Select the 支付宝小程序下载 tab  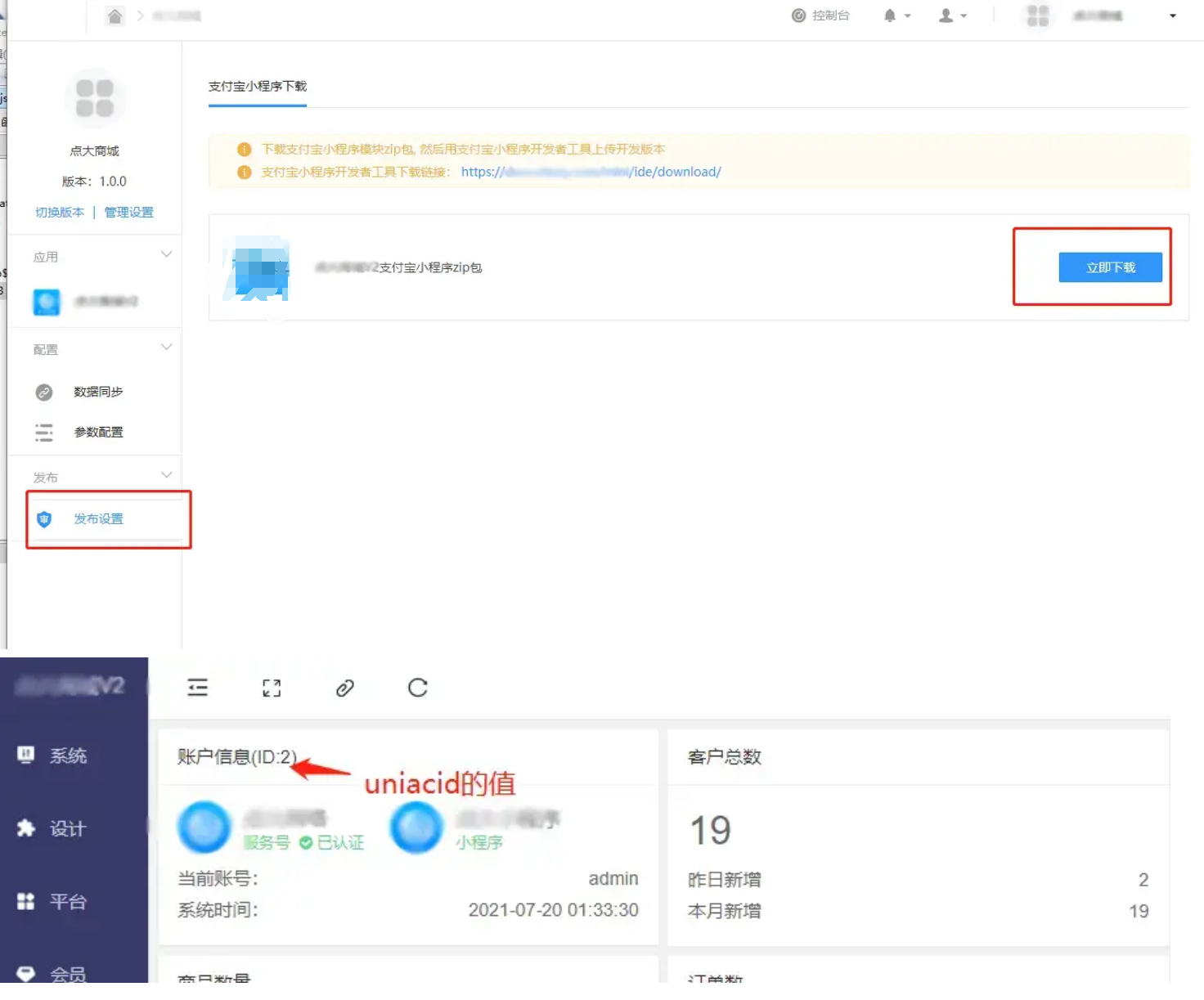tap(258, 86)
